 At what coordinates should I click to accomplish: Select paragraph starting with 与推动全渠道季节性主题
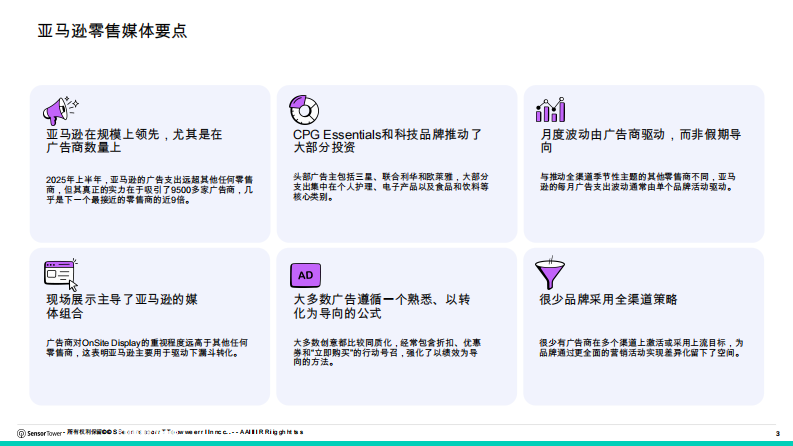tap(638, 182)
